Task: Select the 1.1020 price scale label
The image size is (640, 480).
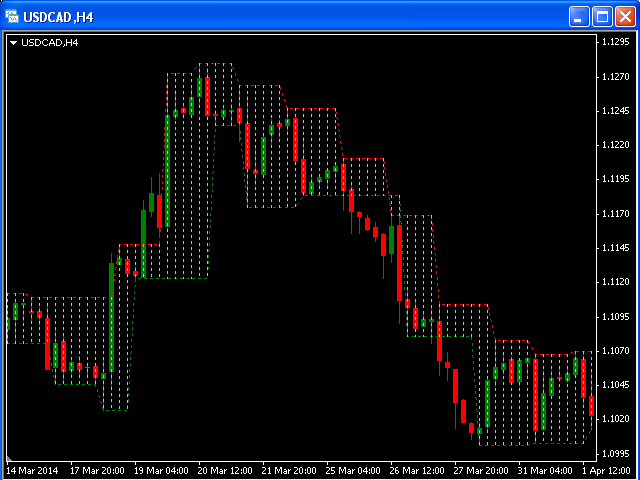Action: (616, 419)
